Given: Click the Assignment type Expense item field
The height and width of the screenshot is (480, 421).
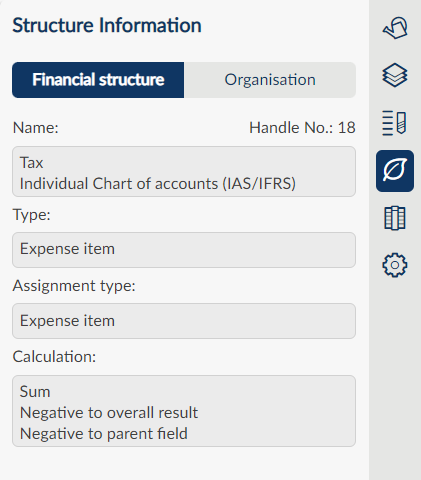Looking at the screenshot, I should [x=184, y=321].
